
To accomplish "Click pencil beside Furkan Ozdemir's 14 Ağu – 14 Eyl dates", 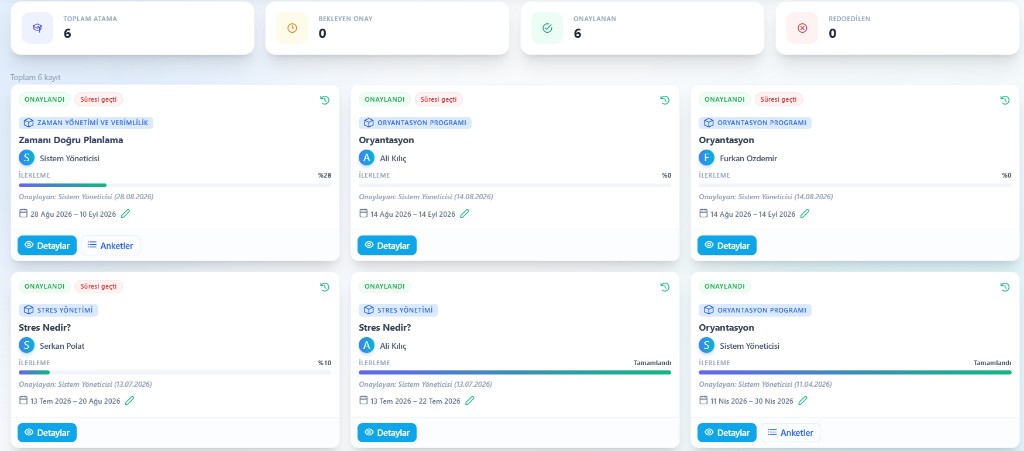I will pos(805,213).
